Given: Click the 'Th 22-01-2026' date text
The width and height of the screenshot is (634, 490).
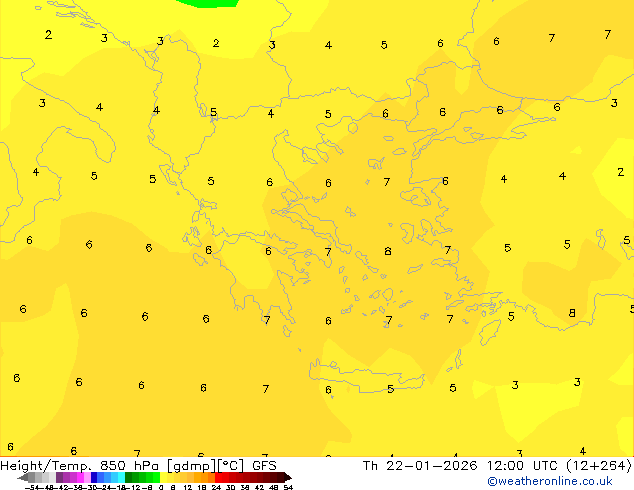Looking at the screenshot, I should click(420, 466).
